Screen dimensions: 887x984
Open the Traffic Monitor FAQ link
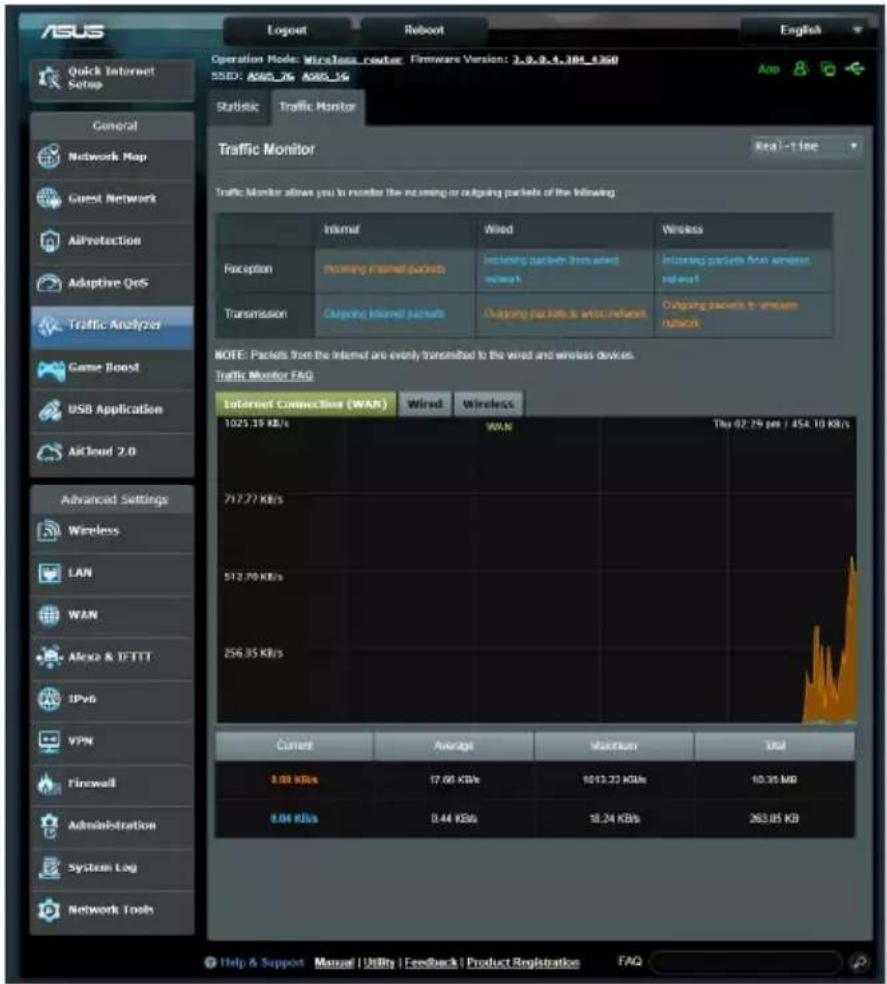pos(264,375)
